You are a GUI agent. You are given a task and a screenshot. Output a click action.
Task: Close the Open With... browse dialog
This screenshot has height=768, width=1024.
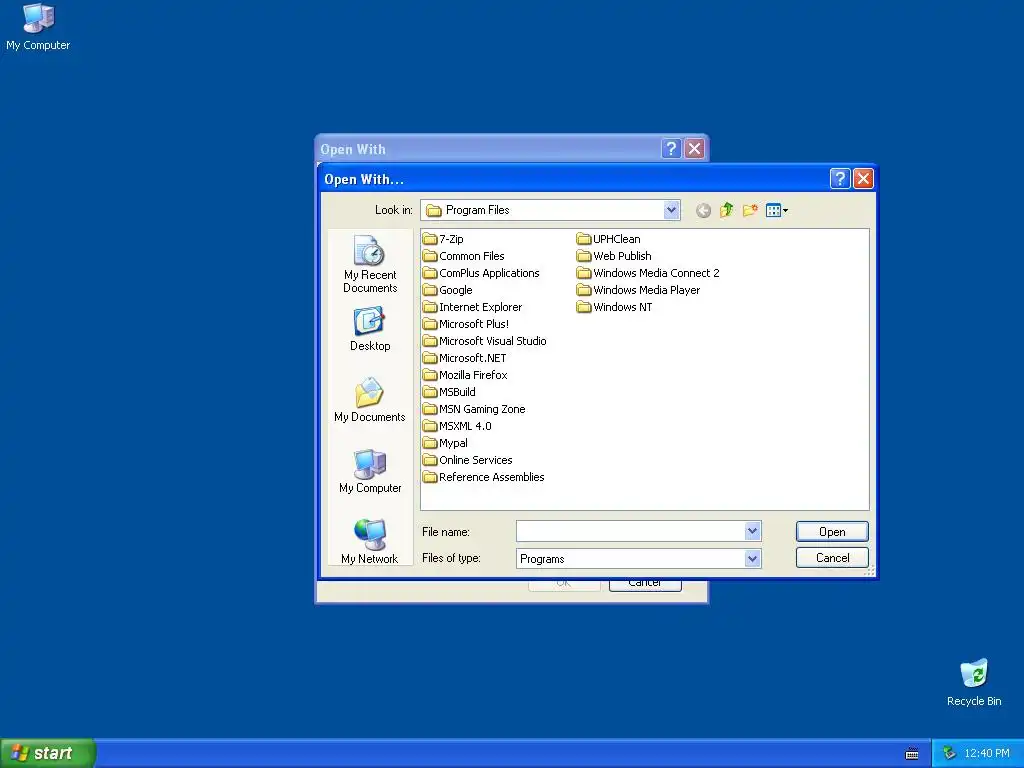(863, 178)
